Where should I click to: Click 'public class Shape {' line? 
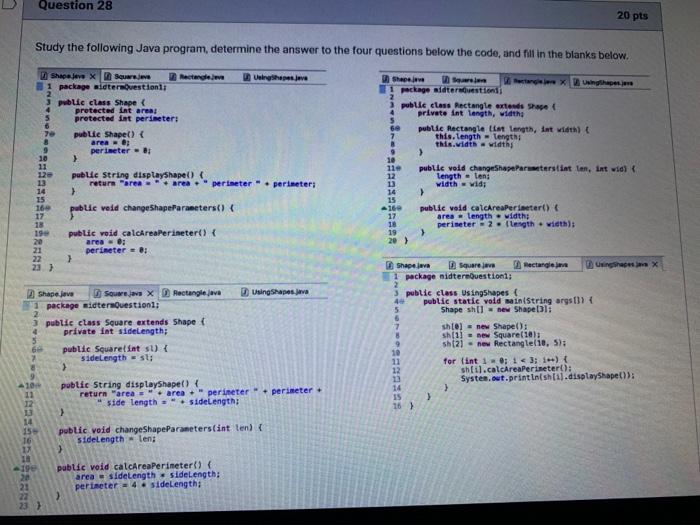[x=102, y=102]
